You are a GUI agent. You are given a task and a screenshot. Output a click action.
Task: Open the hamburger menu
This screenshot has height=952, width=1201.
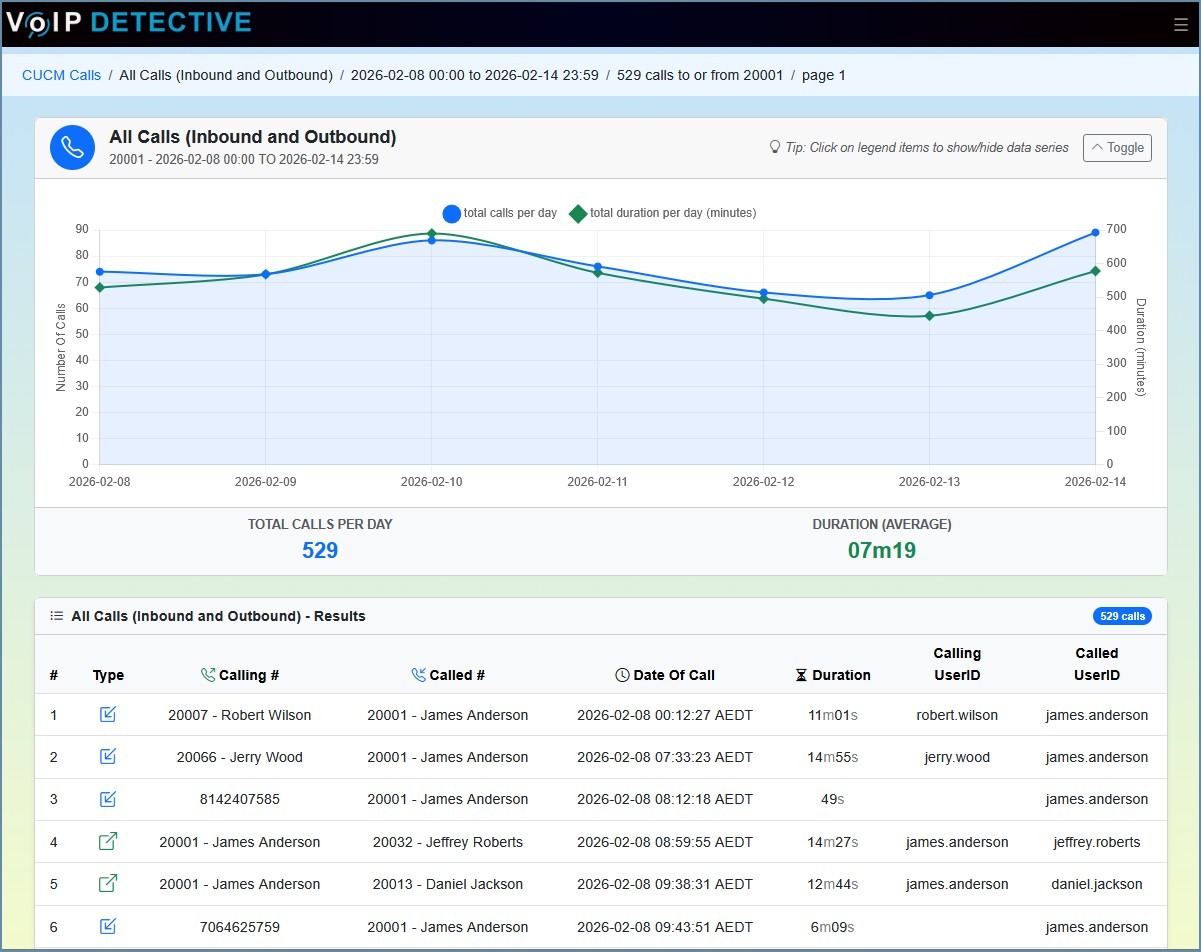click(1179, 24)
